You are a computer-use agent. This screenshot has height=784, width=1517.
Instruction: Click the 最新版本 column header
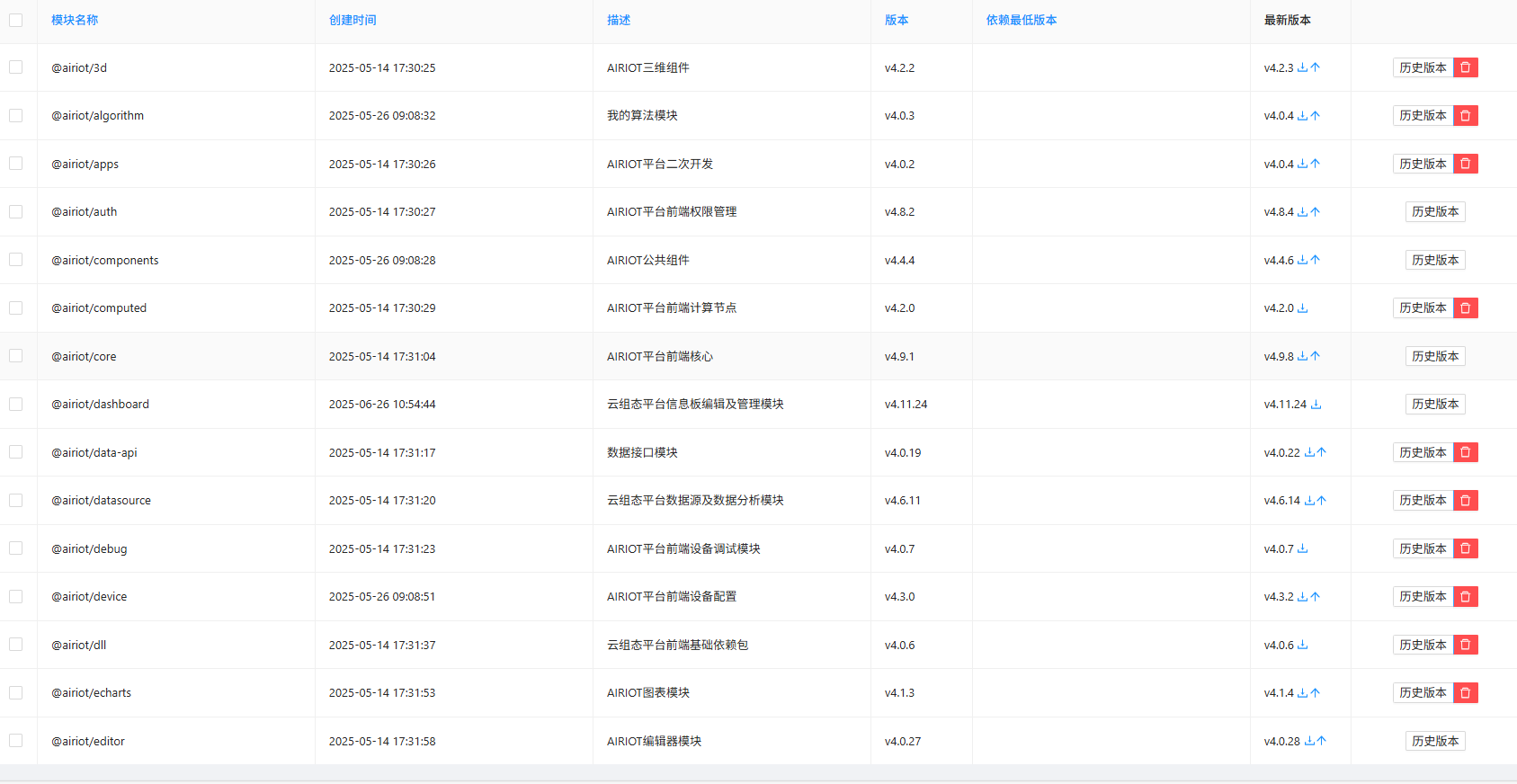(x=1288, y=20)
